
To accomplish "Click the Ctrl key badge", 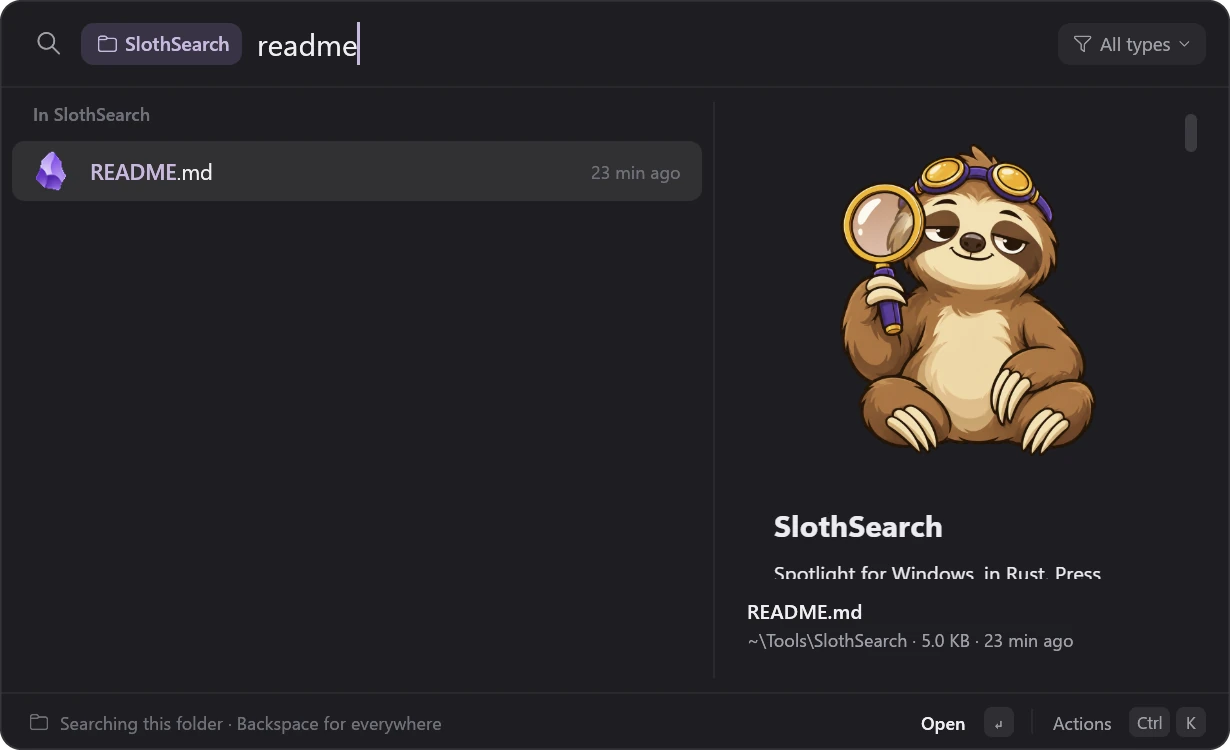I will coord(1149,723).
